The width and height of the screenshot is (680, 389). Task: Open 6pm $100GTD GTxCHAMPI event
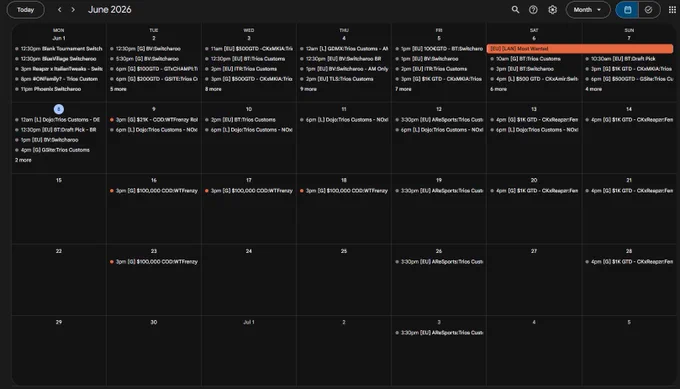click(154, 69)
